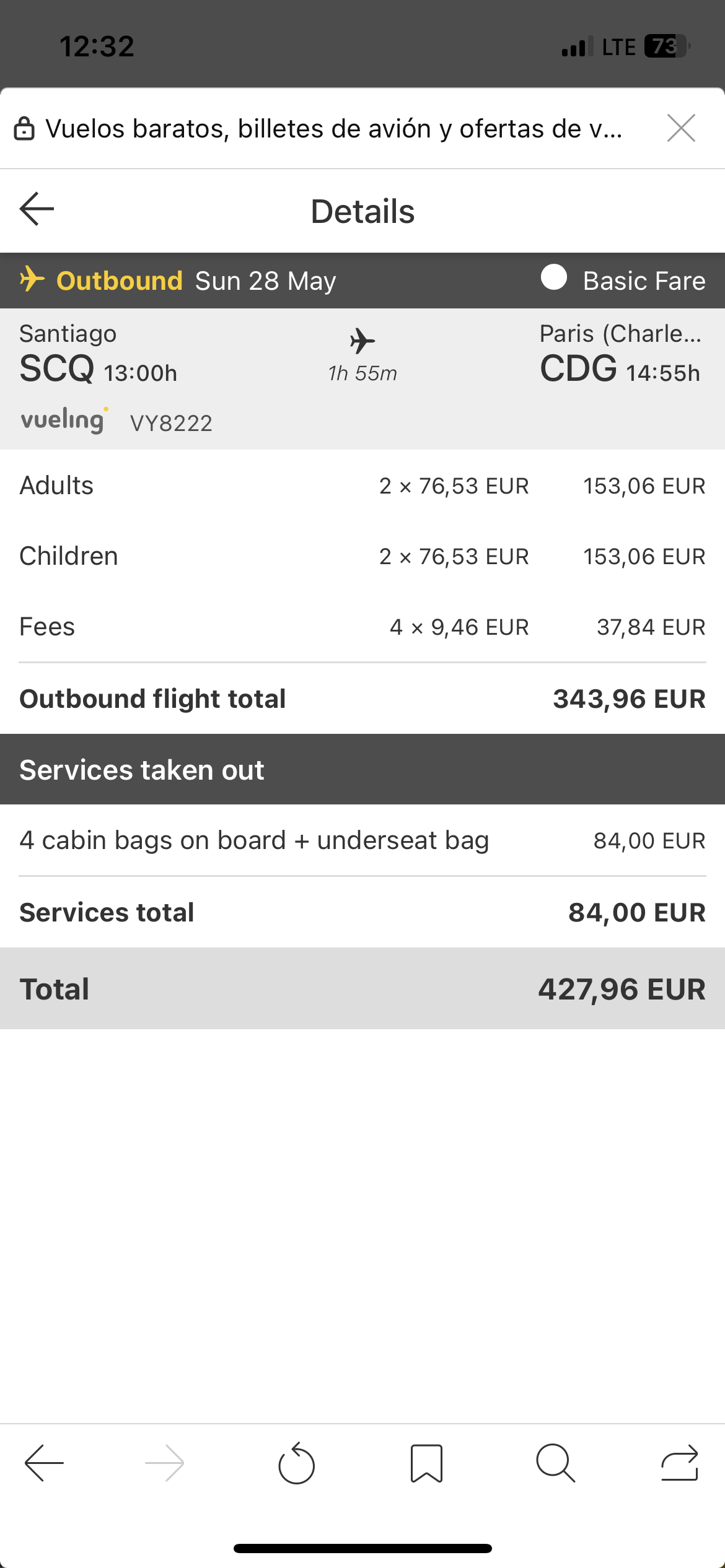Tap the browser back navigation arrow
The image size is (725, 1568).
click(x=44, y=1463)
